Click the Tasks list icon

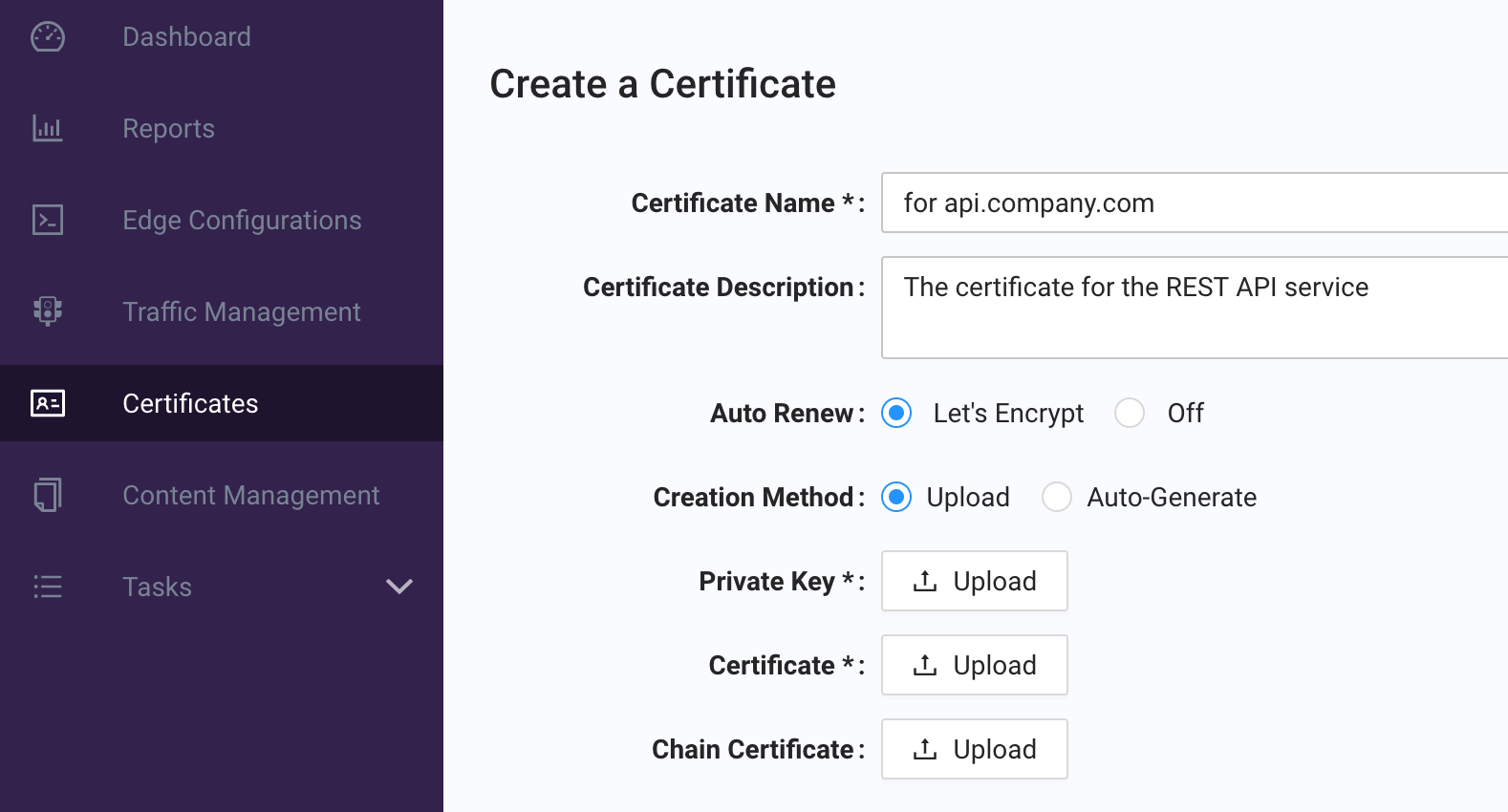coord(48,587)
